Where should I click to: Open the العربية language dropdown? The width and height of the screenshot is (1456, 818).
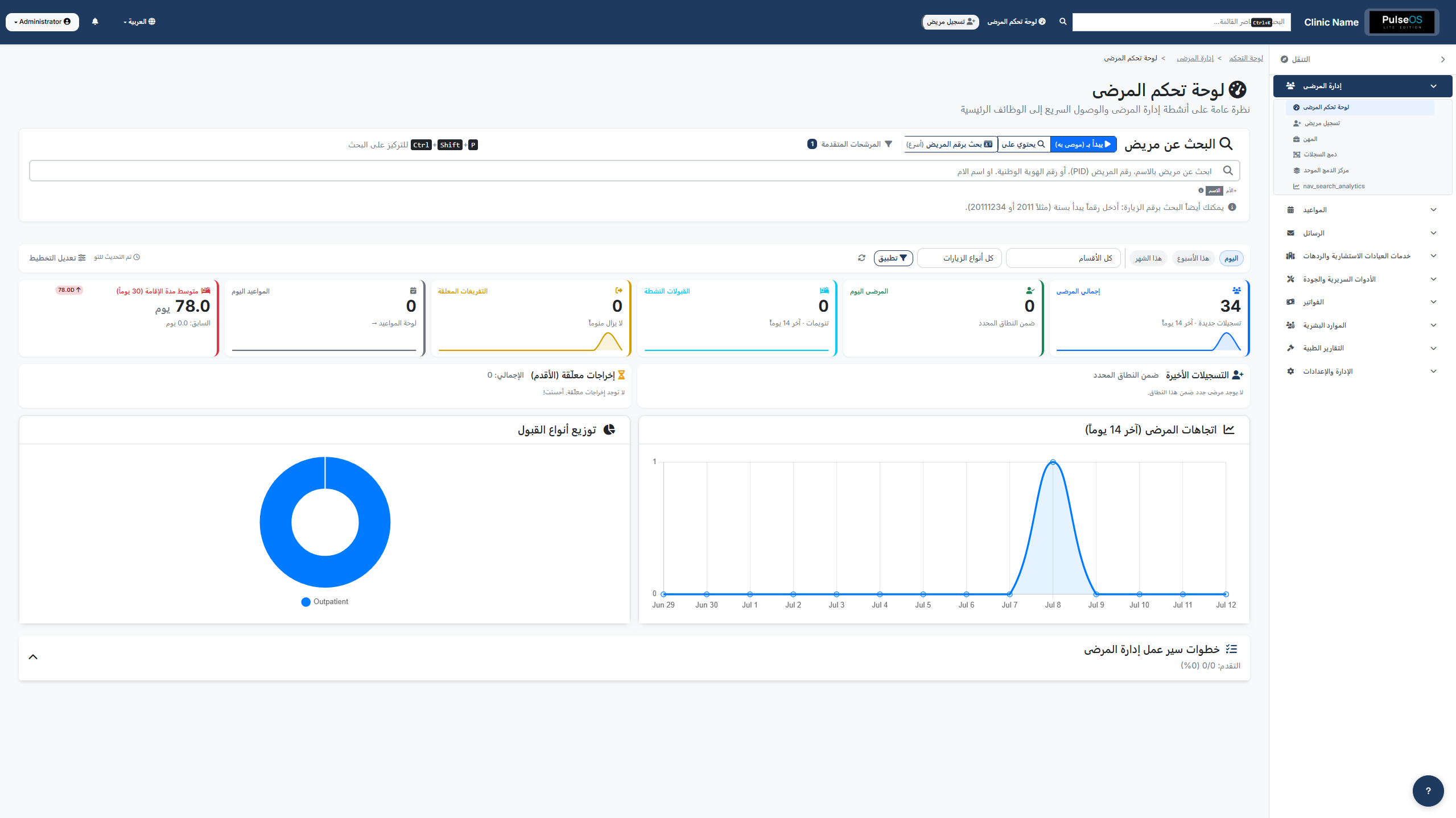point(139,22)
